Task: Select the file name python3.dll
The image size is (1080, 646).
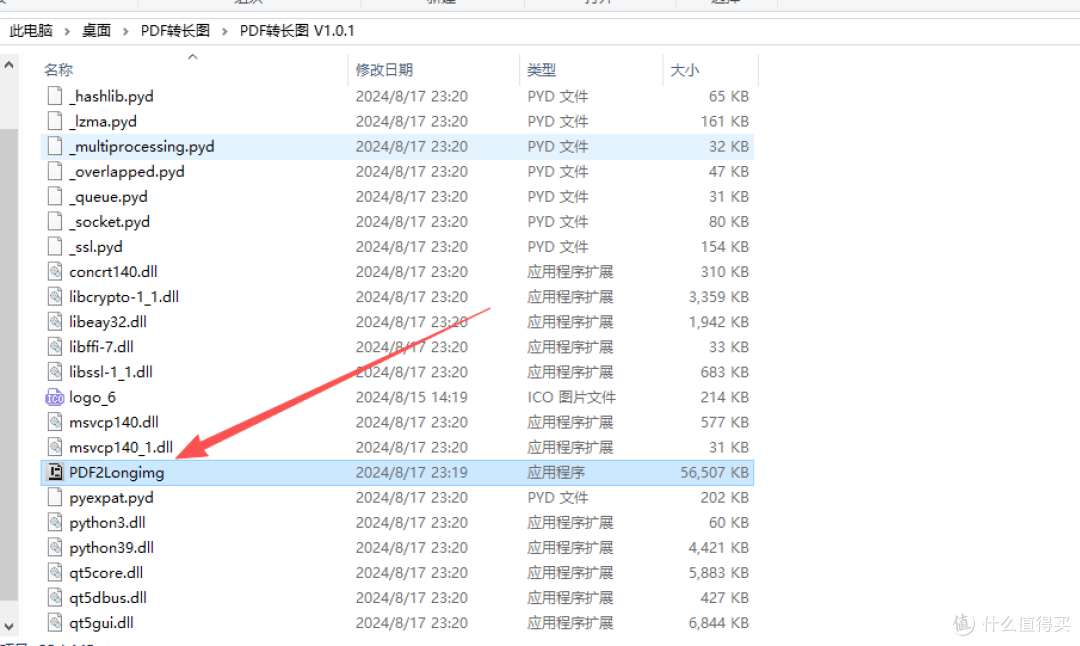Action: pyautogui.click(x=107, y=523)
